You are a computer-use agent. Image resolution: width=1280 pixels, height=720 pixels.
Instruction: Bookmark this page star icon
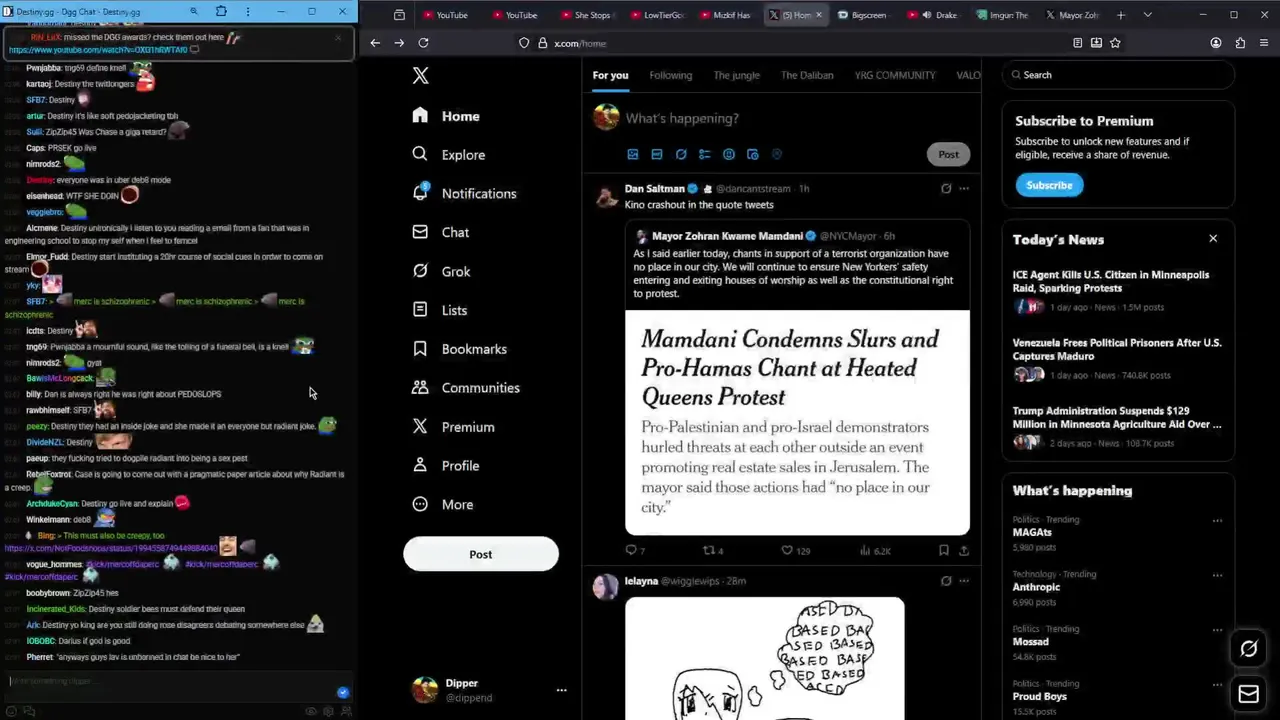tap(1115, 43)
